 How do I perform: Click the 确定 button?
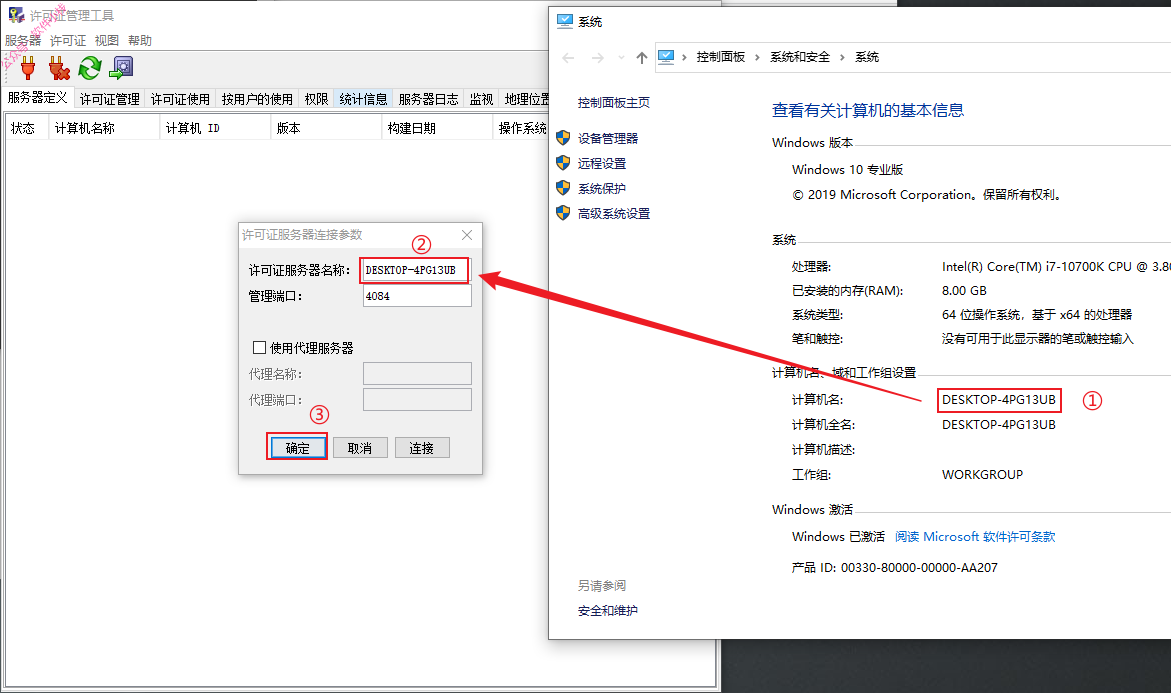(297, 447)
